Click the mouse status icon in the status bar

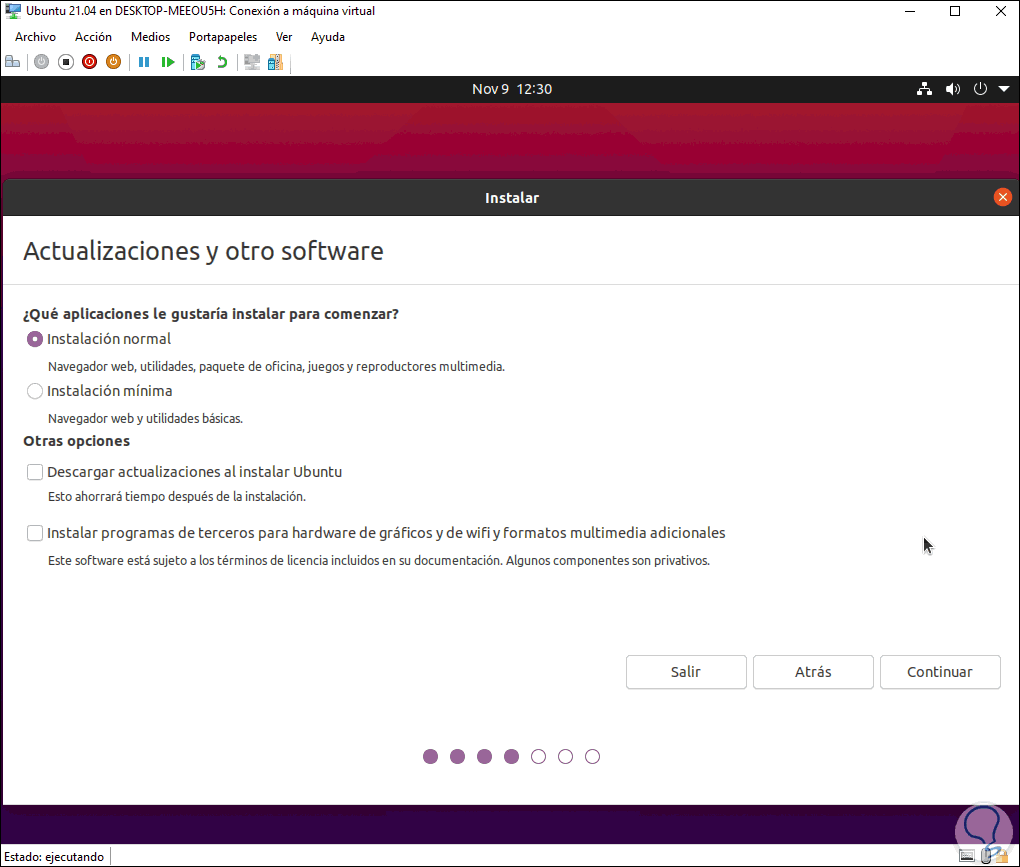coord(986,856)
